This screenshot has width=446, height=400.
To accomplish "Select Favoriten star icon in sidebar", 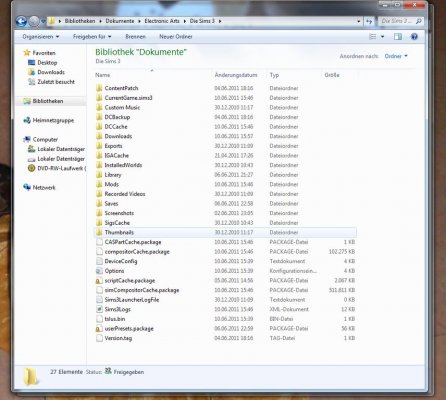I will tap(27, 53).
